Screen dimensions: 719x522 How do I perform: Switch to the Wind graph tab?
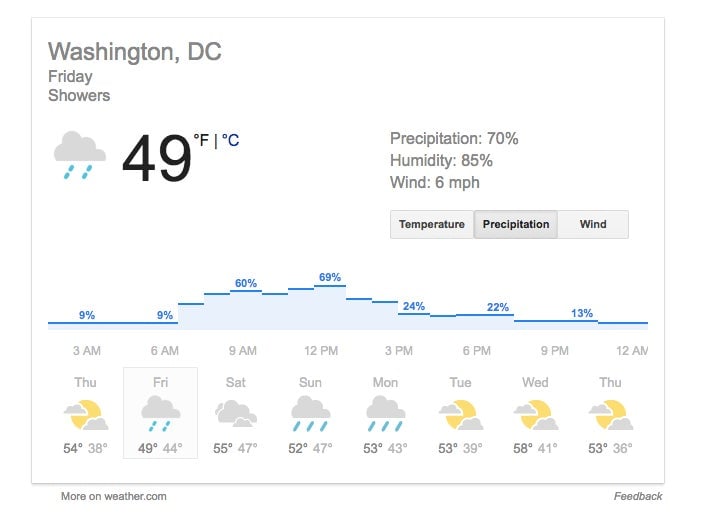click(593, 224)
